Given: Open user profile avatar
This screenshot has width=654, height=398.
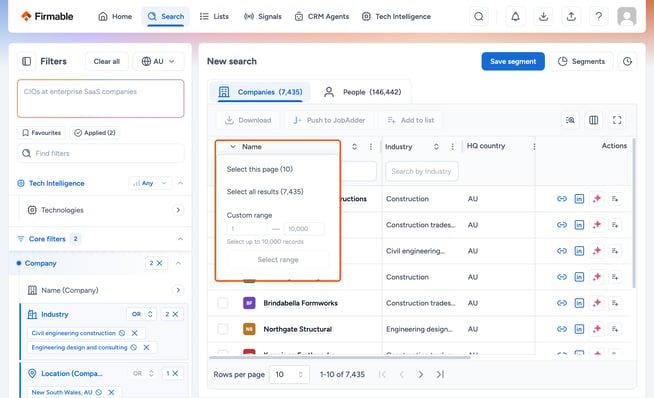Looking at the screenshot, I should (626, 17).
